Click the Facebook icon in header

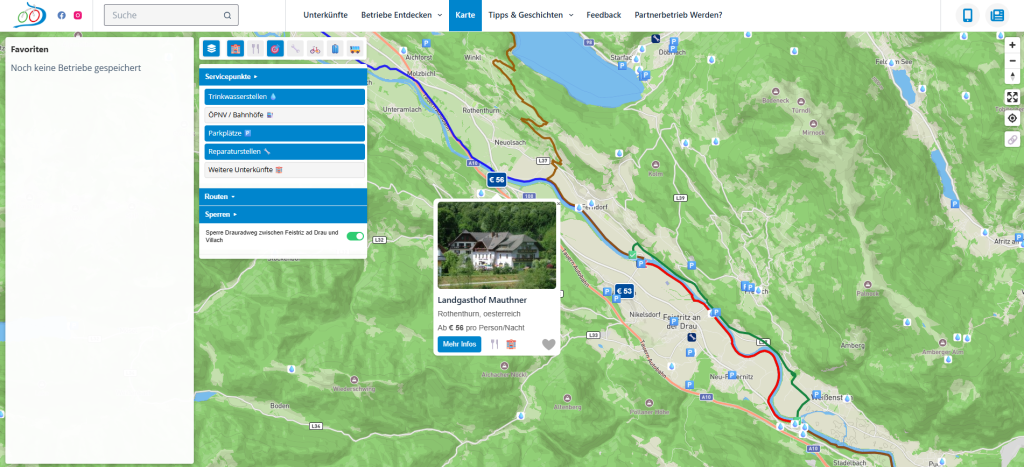(62, 15)
